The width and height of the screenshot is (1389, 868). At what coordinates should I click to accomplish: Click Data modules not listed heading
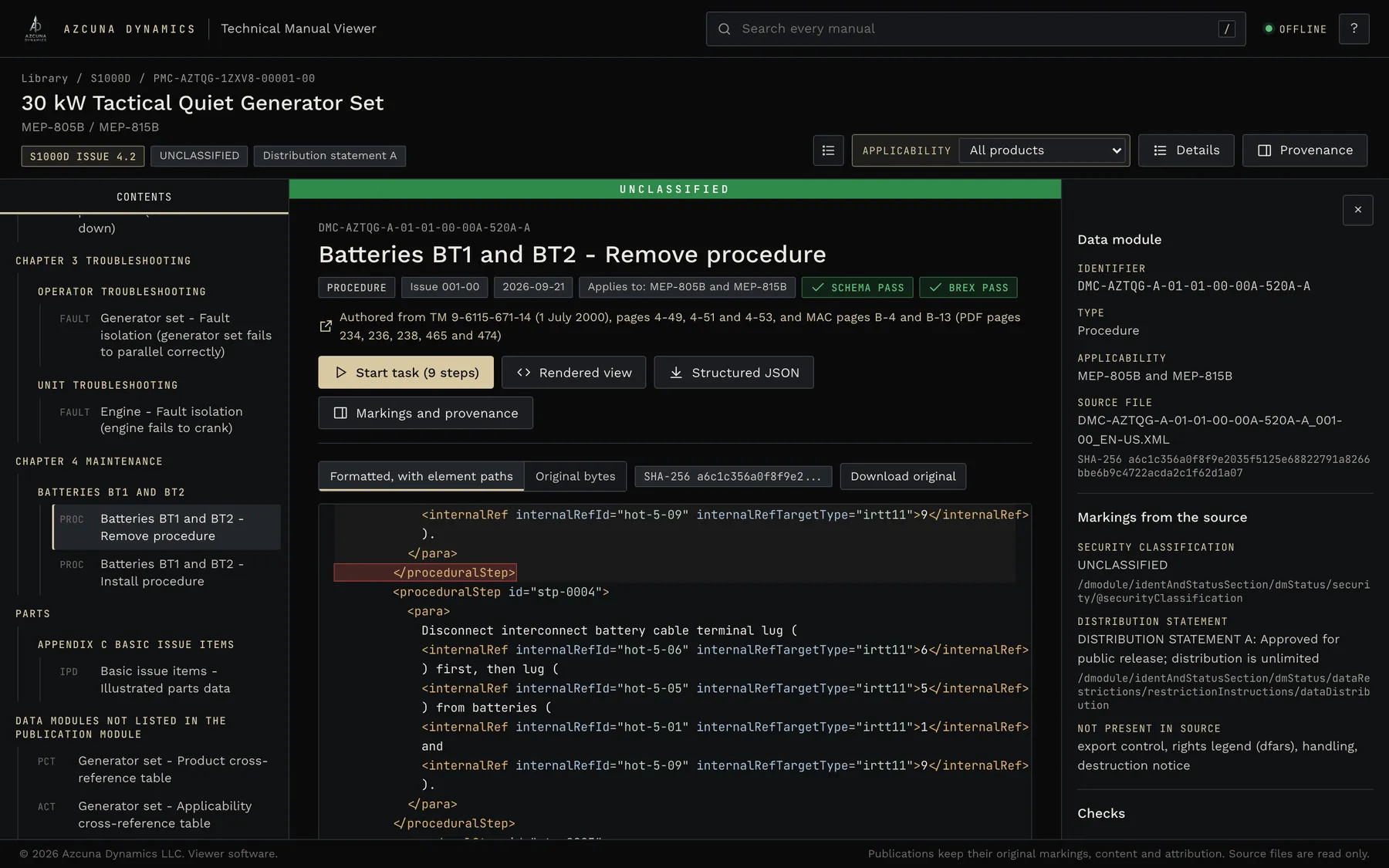(x=121, y=728)
